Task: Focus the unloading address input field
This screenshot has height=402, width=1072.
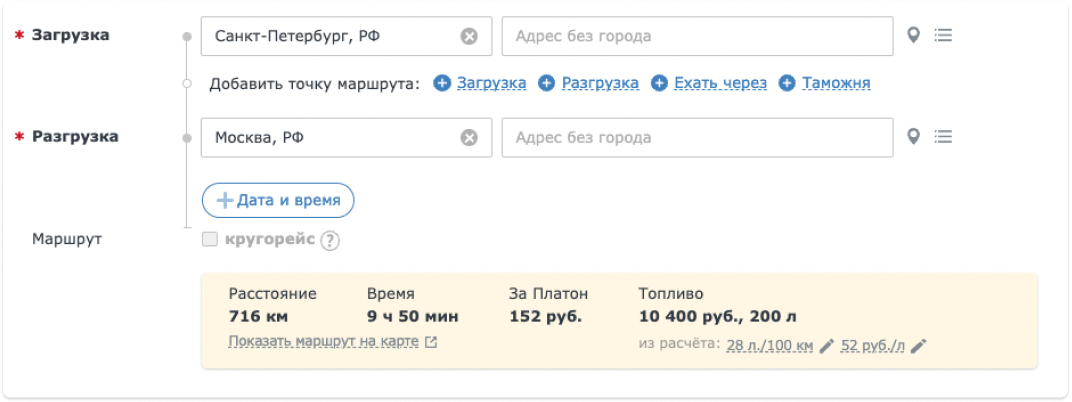Action: (696, 138)
